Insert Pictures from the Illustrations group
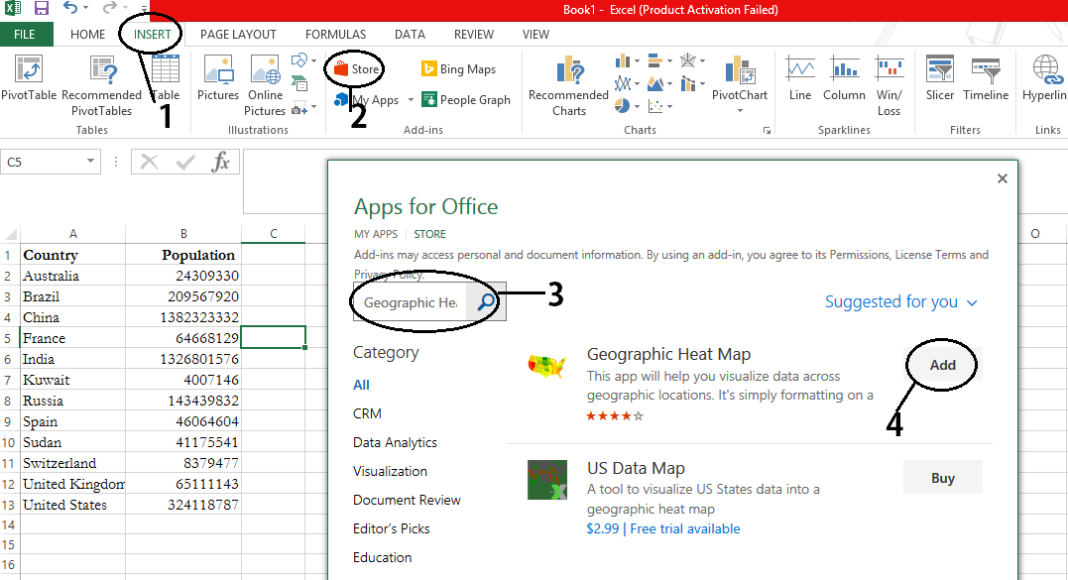Screen dimensions: 1068x580 (218, 78)
